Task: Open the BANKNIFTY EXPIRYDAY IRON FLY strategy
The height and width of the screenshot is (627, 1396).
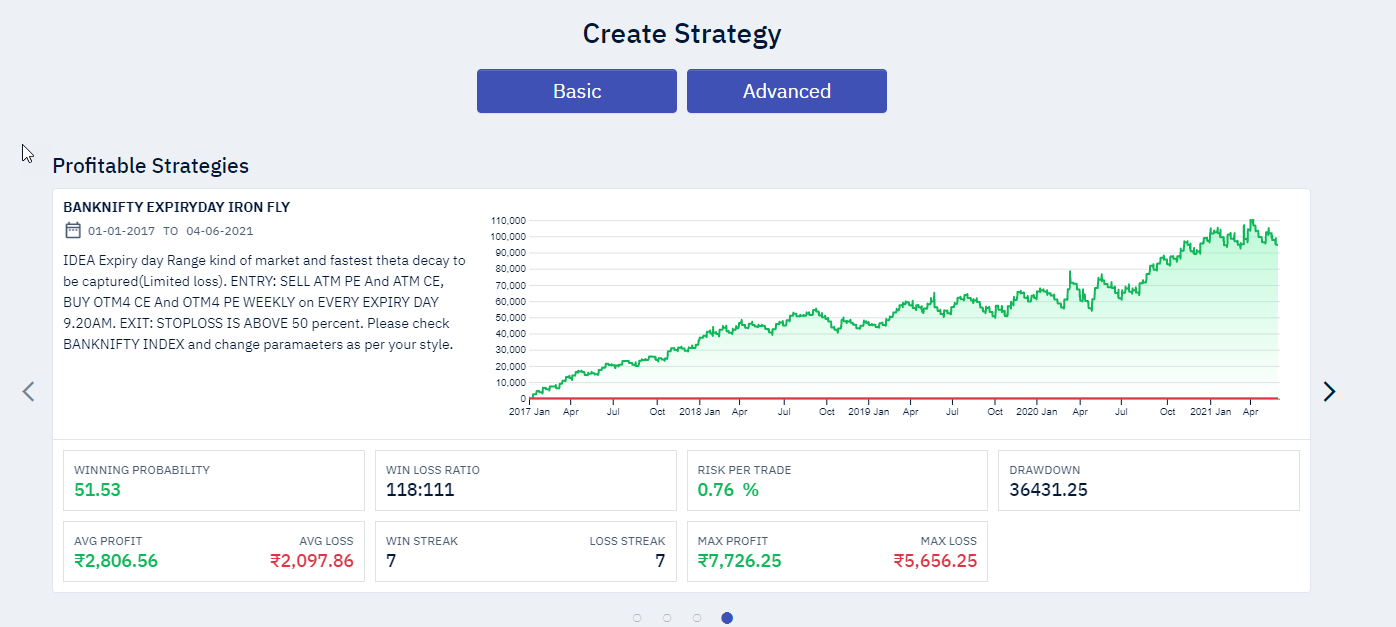Action: point(176,207)
